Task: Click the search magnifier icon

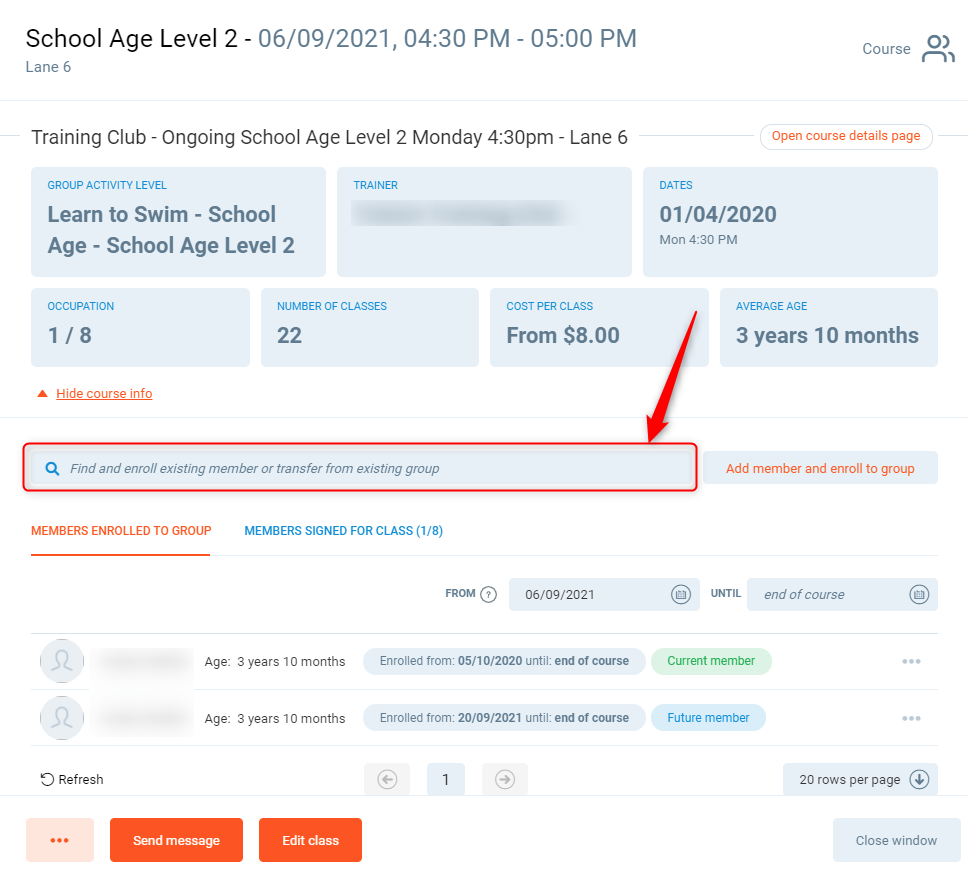Action: coord(52,468)
